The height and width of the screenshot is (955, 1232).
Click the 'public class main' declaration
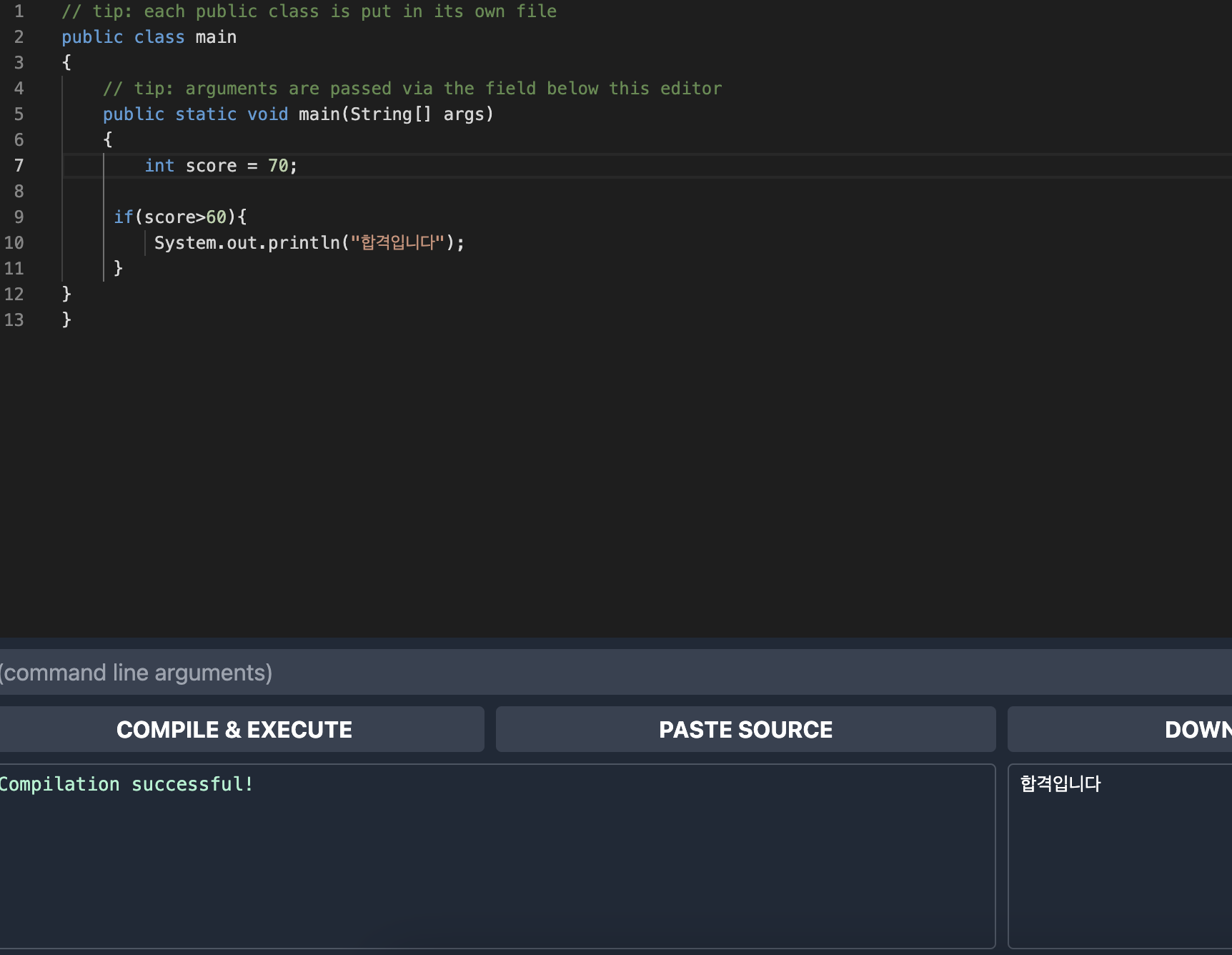pos(149,37)
